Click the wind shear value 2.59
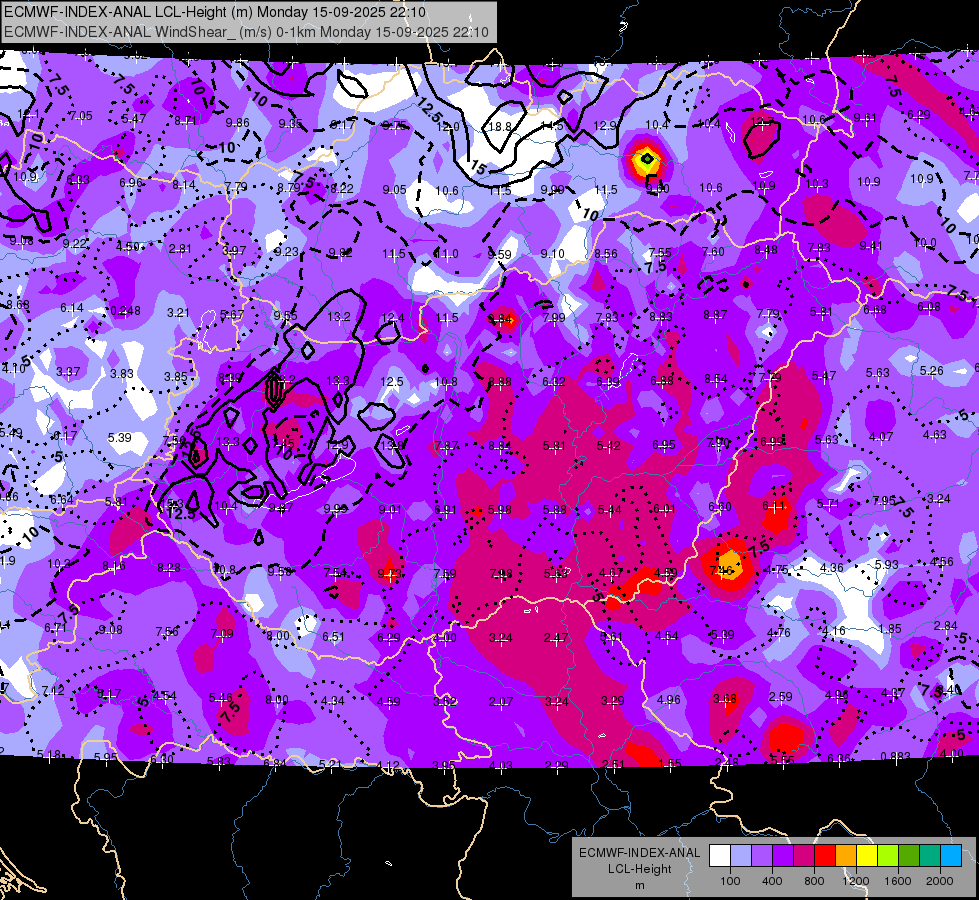This screenshot has width=979, height=900. pyautogui.click(x=780, y=696)
